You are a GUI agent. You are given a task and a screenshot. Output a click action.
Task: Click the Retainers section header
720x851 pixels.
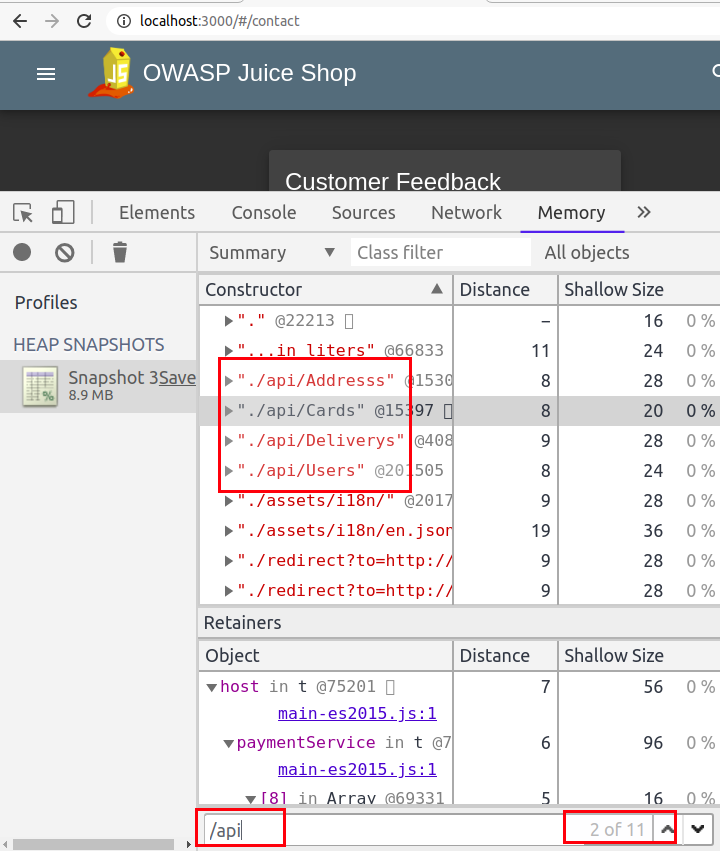click(x=243, y=623)
